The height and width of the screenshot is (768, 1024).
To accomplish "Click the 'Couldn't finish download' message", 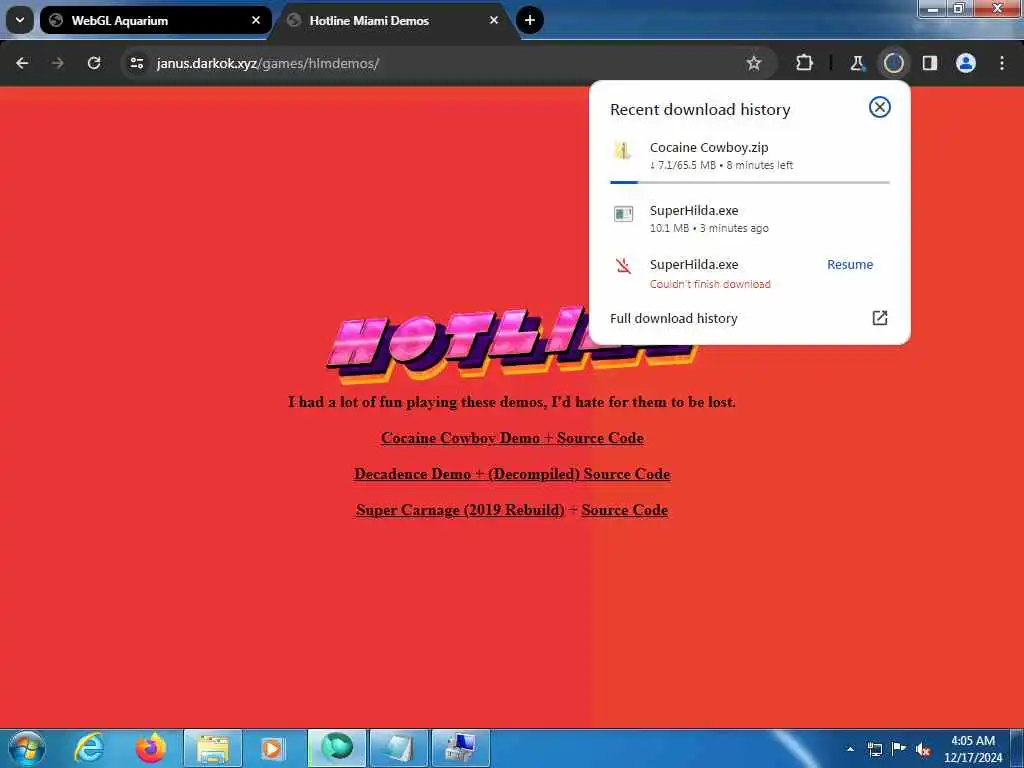I will (710, 284).
